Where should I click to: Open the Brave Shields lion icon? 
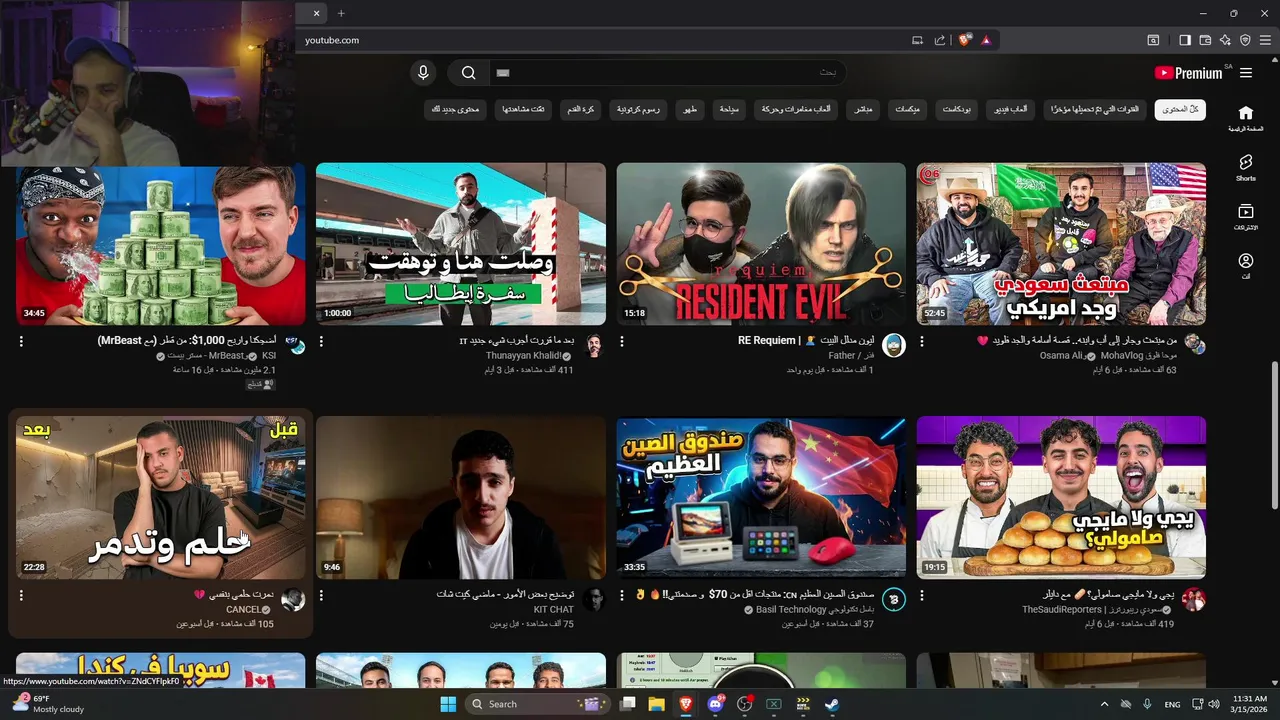pos(964,40)
